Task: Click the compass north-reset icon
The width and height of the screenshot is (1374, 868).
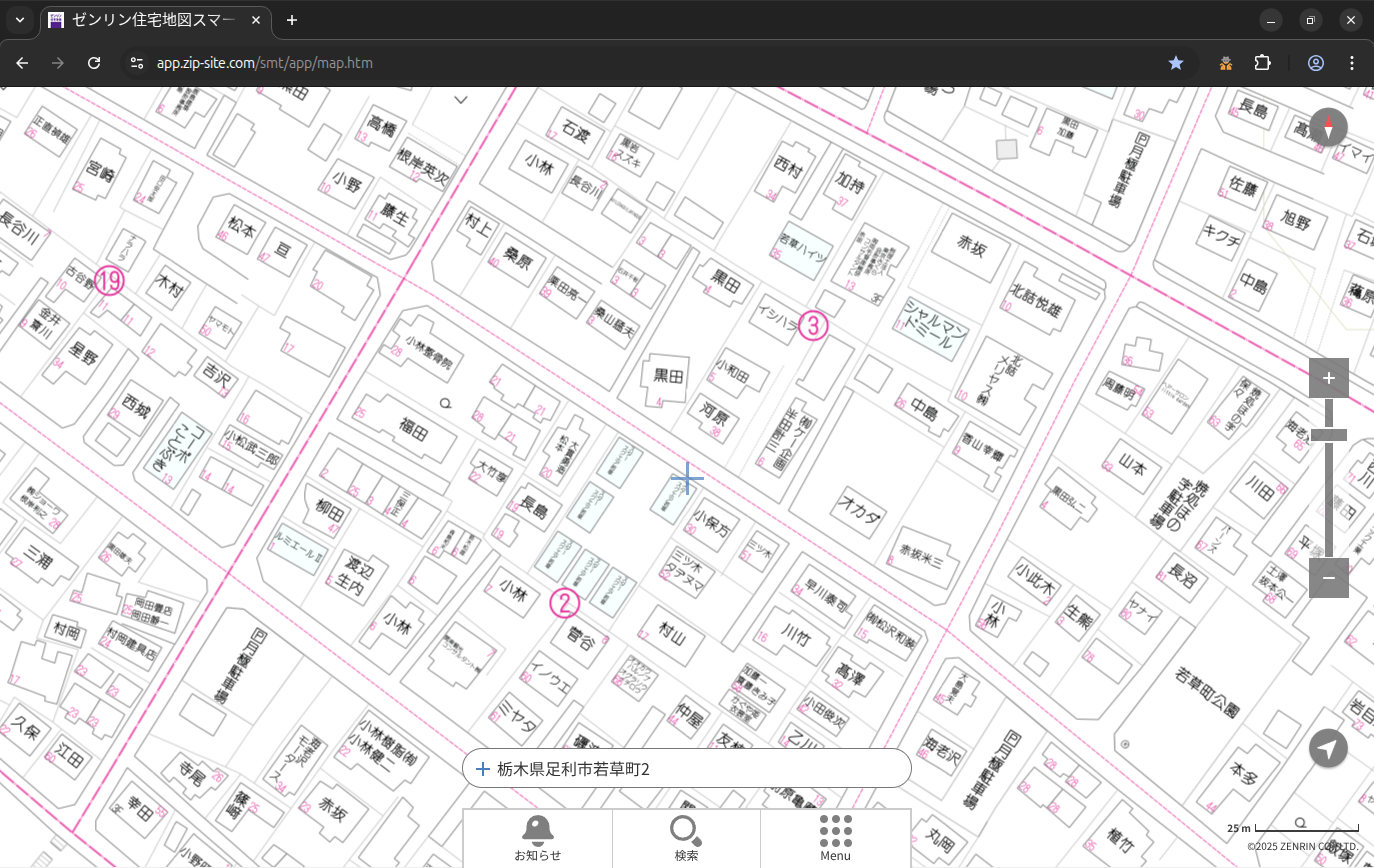Action: [x=1328, y=128]
